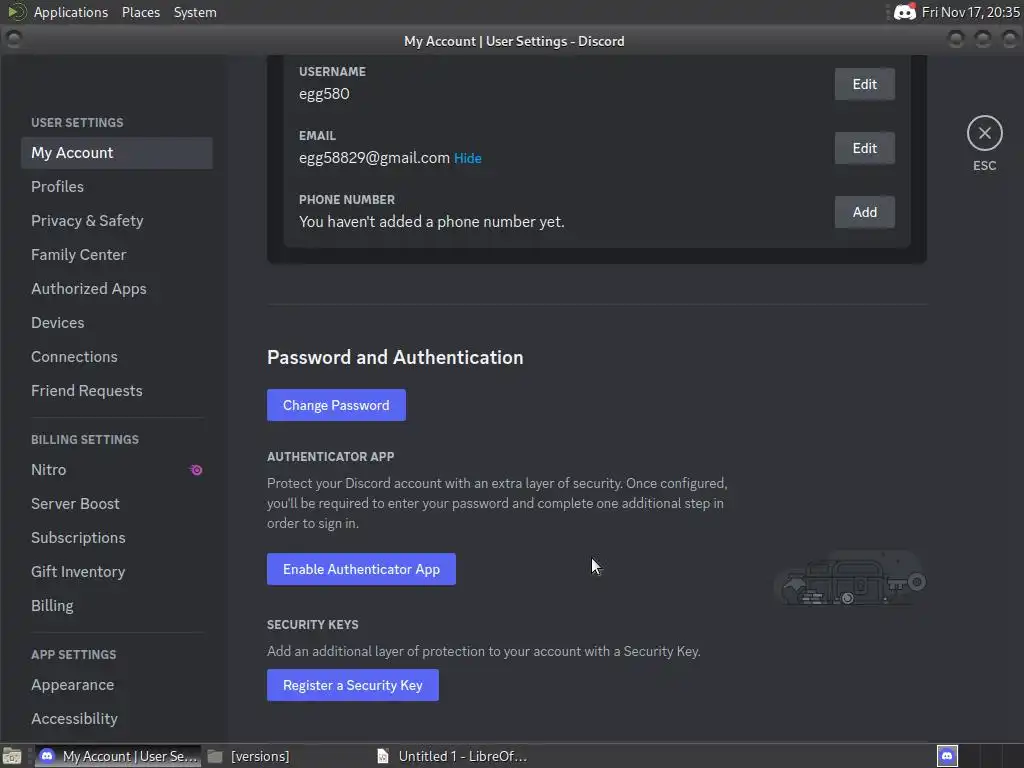This screenshot has height=768, width=1024.
Task: Open the [versions] folder taskbar entry
Action: [x=249, y=756]
